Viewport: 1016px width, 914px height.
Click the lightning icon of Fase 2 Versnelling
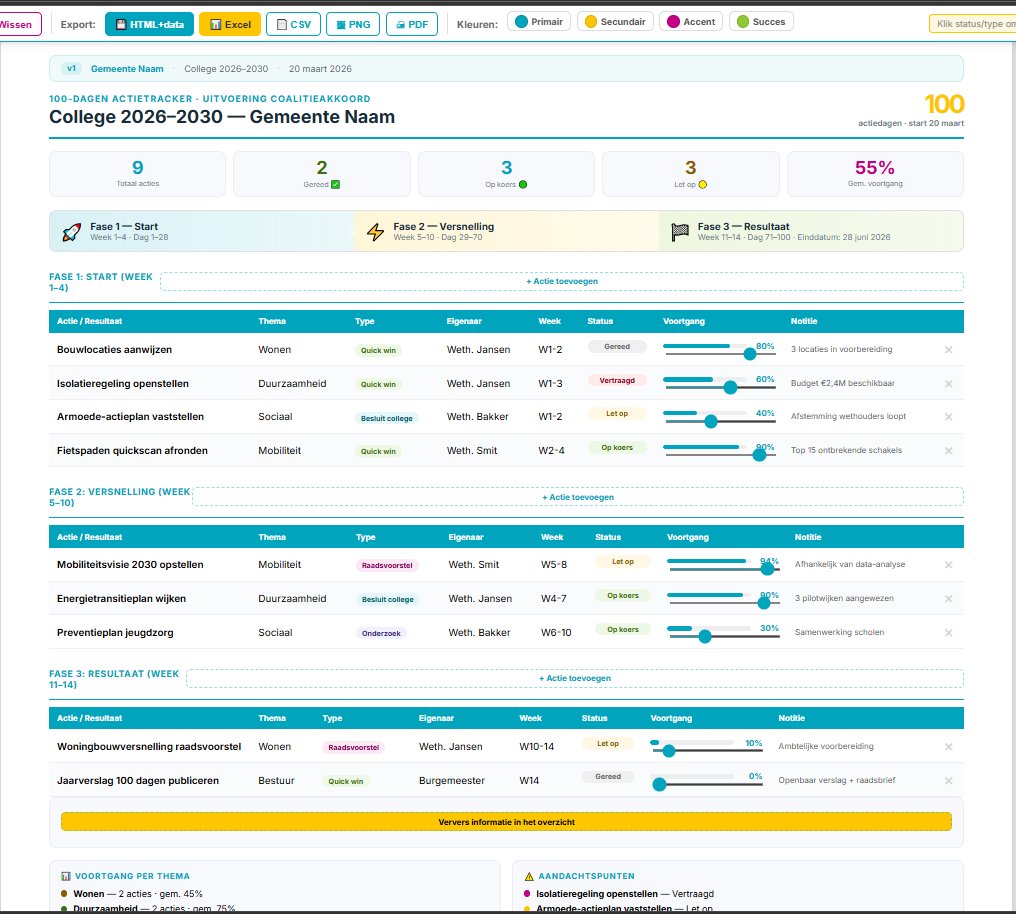click(x=375, y=232)
